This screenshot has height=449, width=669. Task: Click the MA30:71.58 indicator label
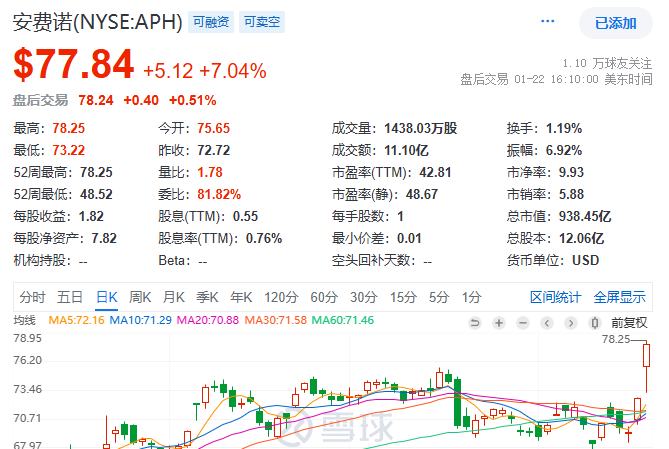(x=275, y=320)
